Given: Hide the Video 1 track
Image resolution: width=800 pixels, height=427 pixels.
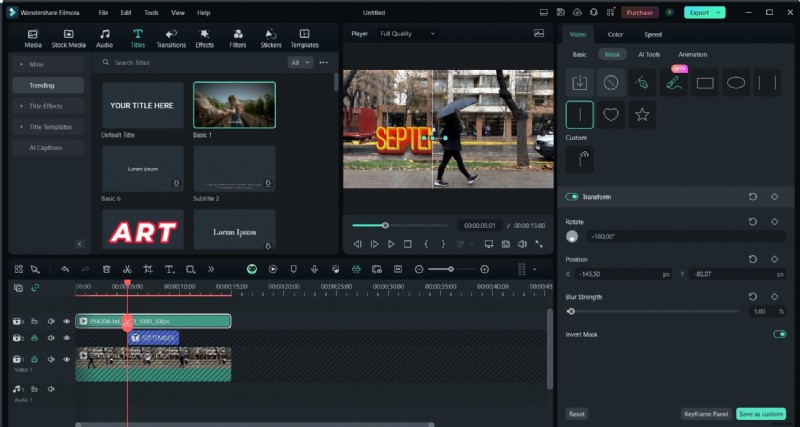Looking at the screenshot, I should tap(67, 357).
